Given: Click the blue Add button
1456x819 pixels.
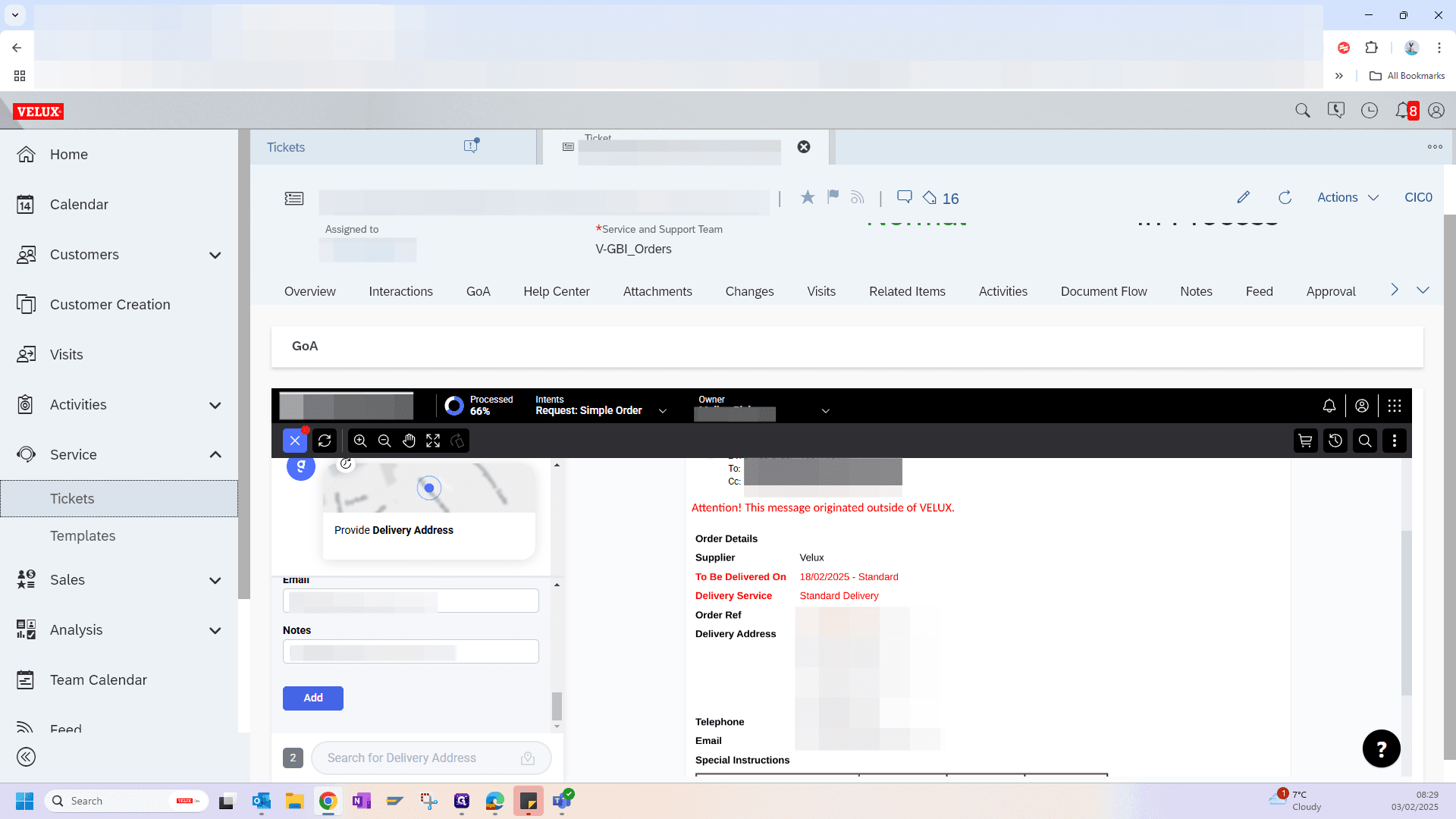Looking at the screenshot, I should pos(313,698).
